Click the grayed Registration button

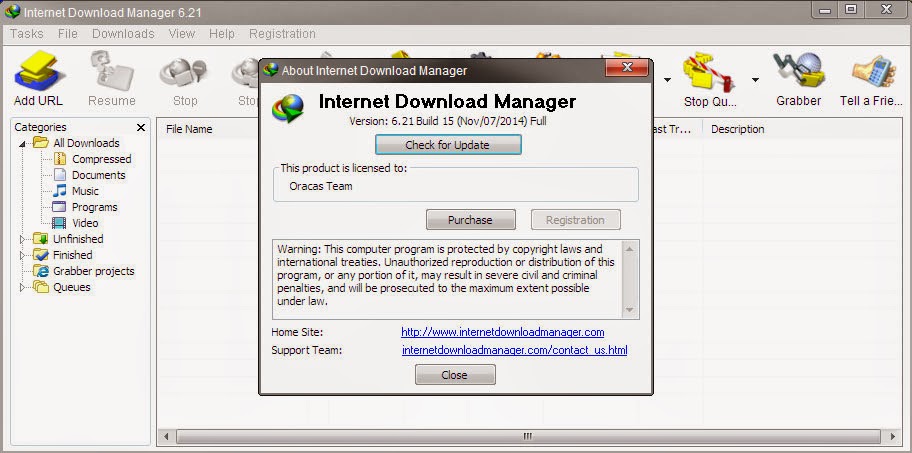(575, 220)
